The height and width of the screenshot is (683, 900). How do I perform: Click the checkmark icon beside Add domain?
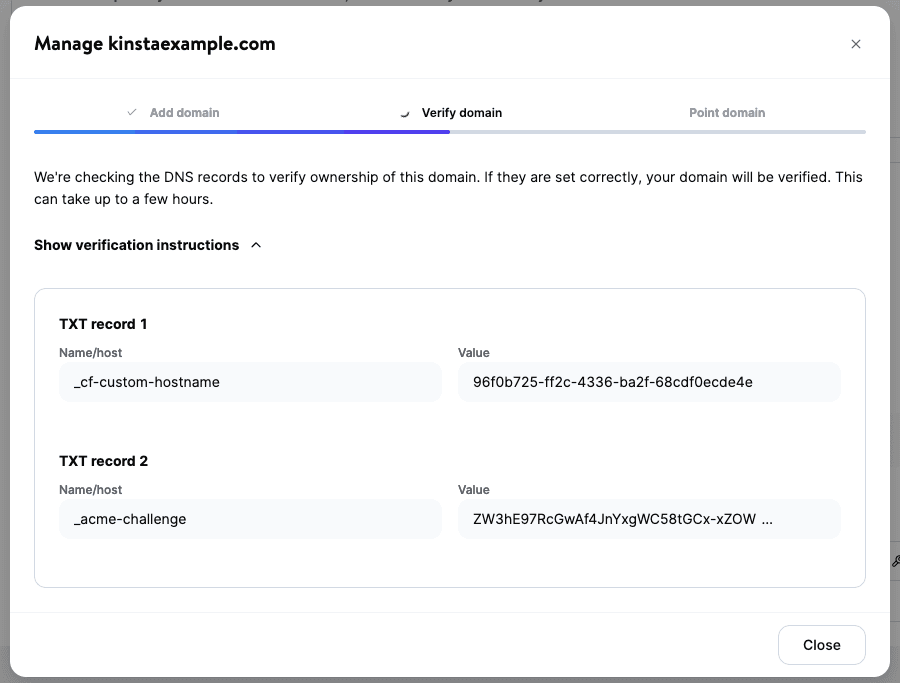click(x=131, y=112)
